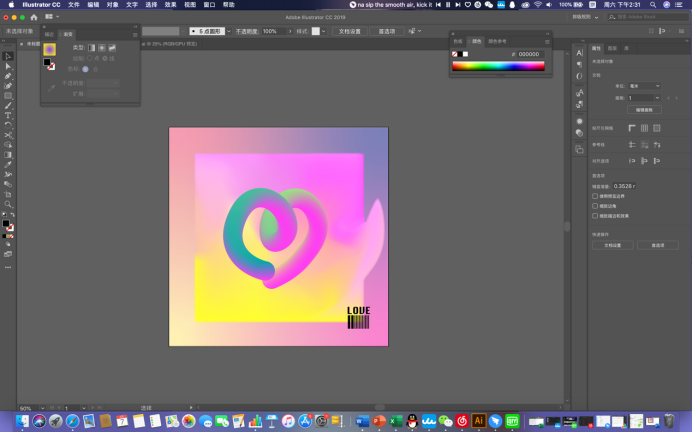Select the Selection (black arrow) tool
This screenshot has width=692, height=433.
pos(8,56)
